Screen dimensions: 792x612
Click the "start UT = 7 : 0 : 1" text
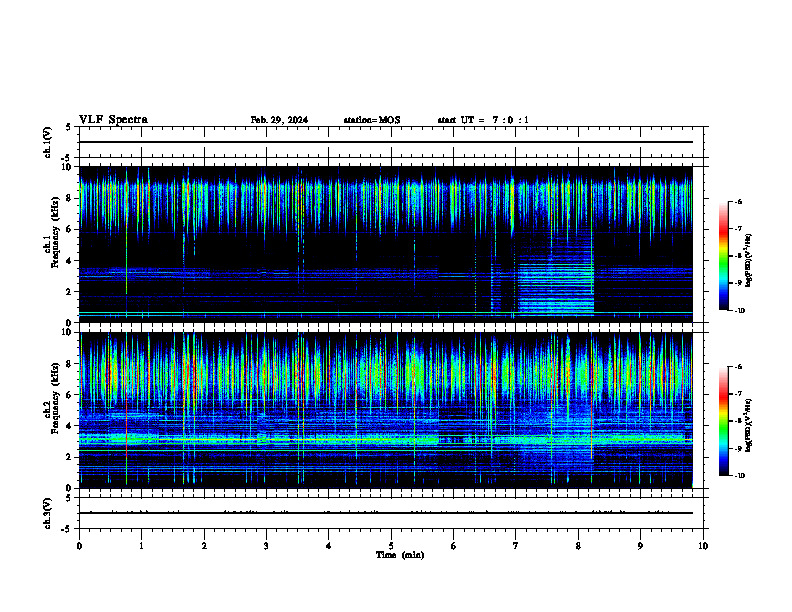click(x=483, y=120)
